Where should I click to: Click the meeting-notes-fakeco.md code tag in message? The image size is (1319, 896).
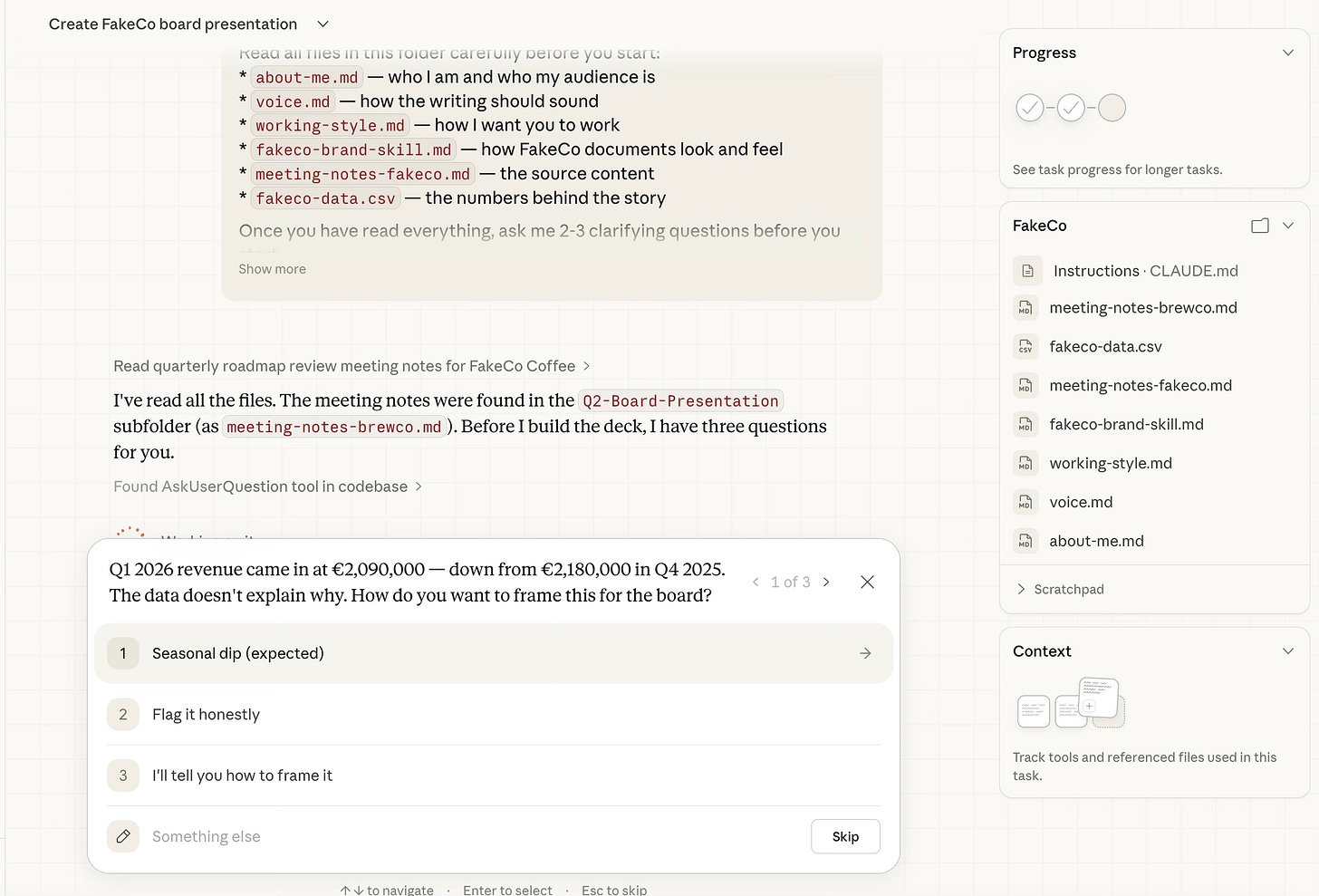pos(362,174)
